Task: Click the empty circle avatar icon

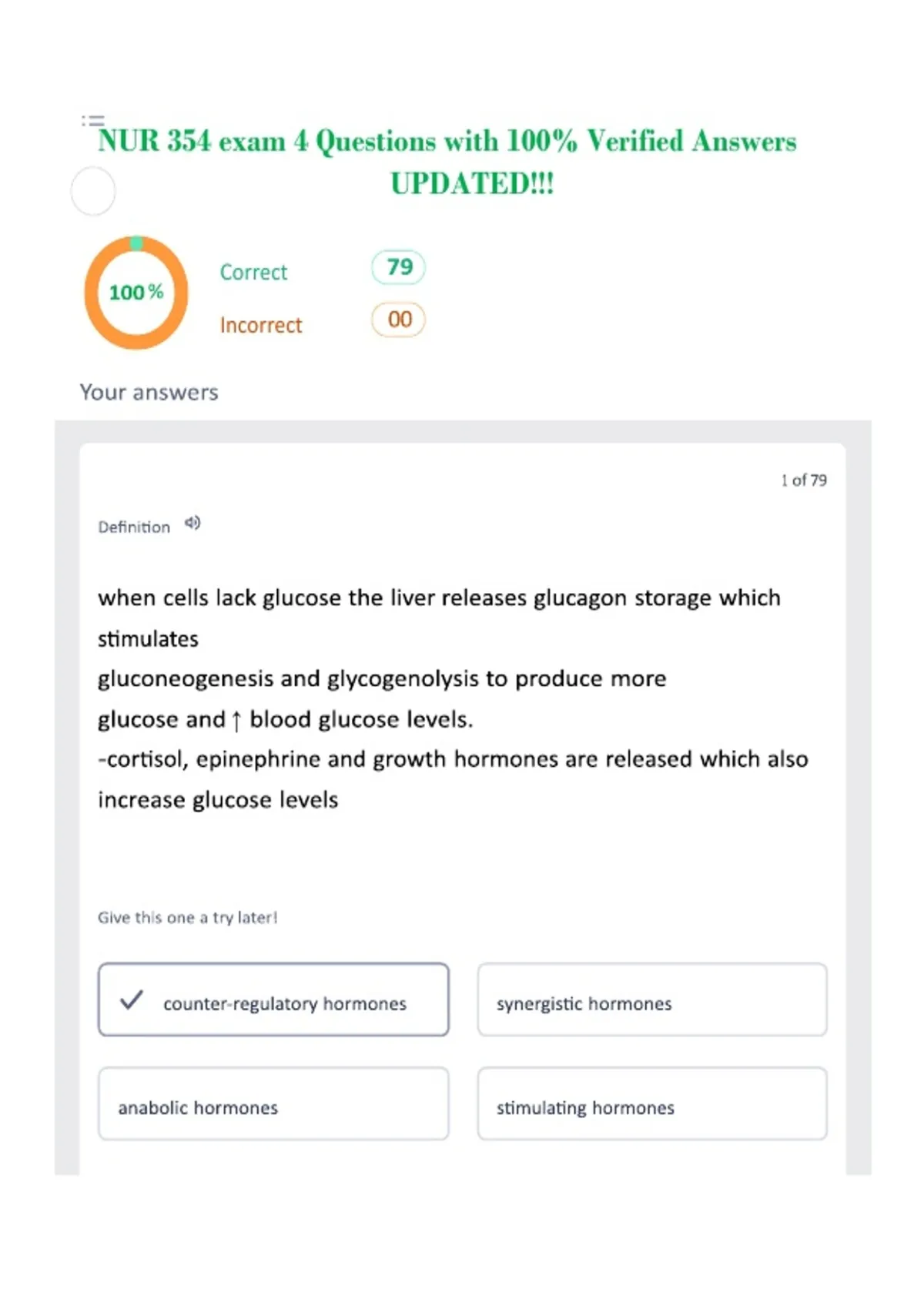Action: [x=93, y=191]
